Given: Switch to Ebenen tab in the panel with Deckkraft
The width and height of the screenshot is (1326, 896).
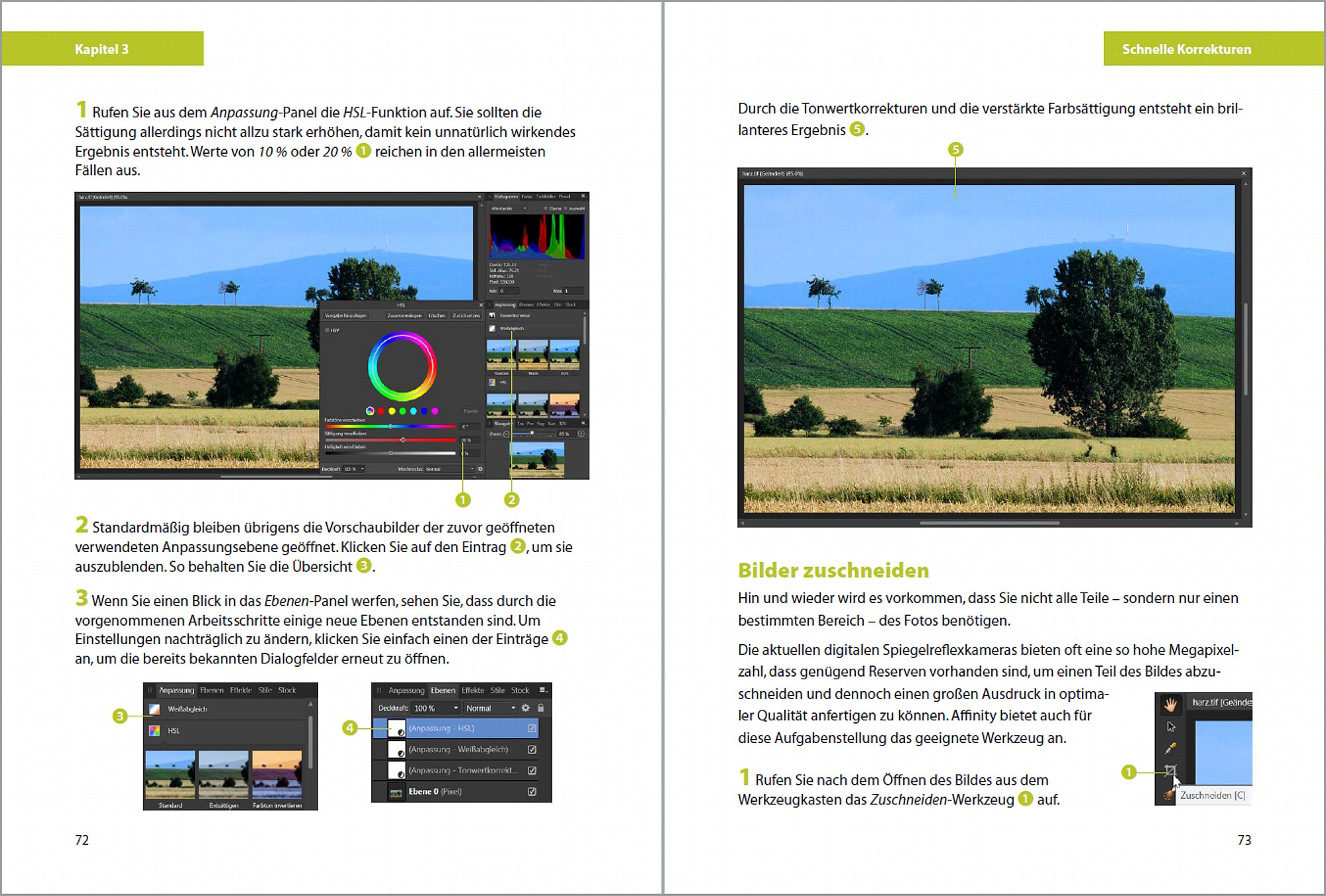Looking at the screenshot, I should point(443,690).
